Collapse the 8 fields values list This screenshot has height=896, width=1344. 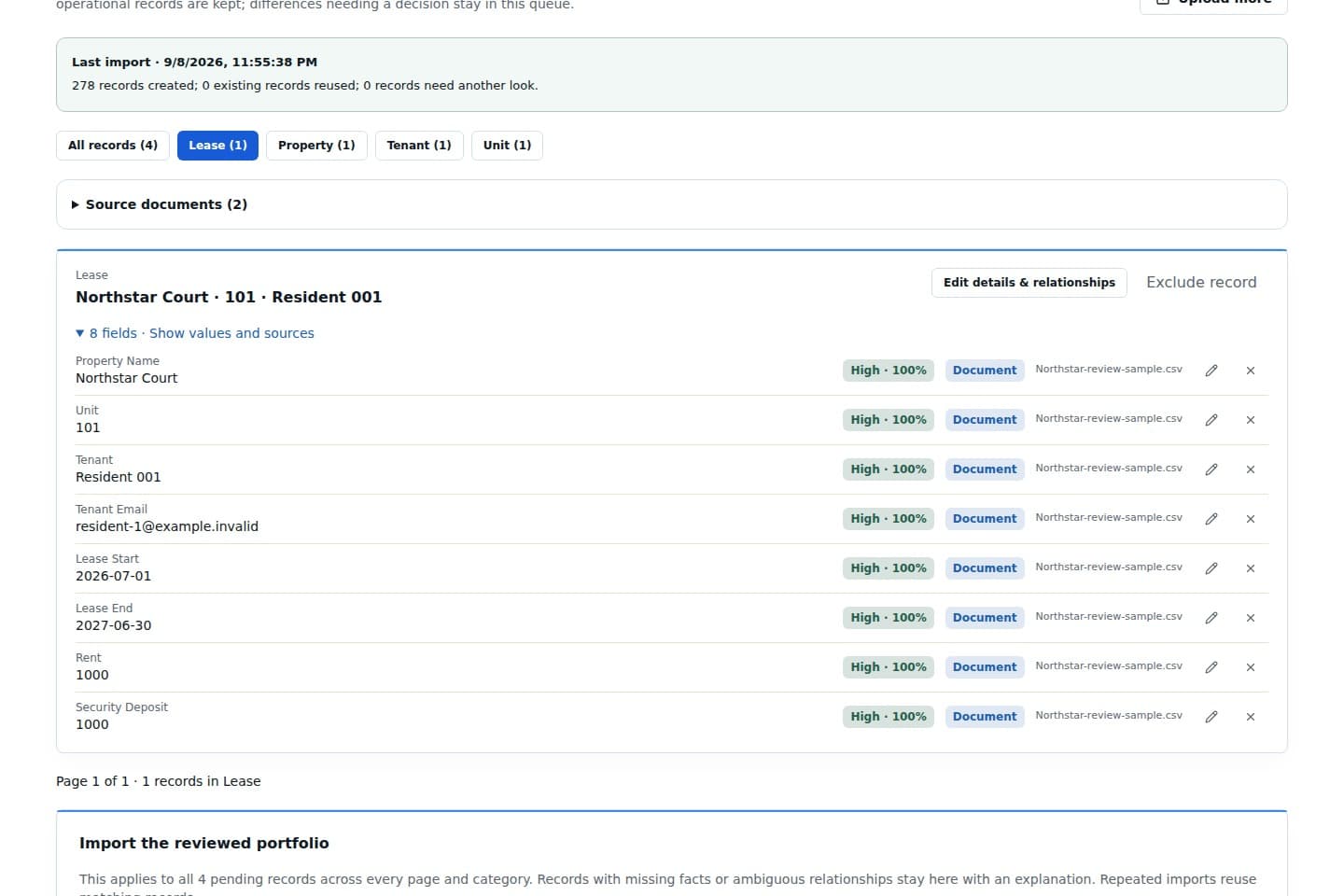click(195, 333)
